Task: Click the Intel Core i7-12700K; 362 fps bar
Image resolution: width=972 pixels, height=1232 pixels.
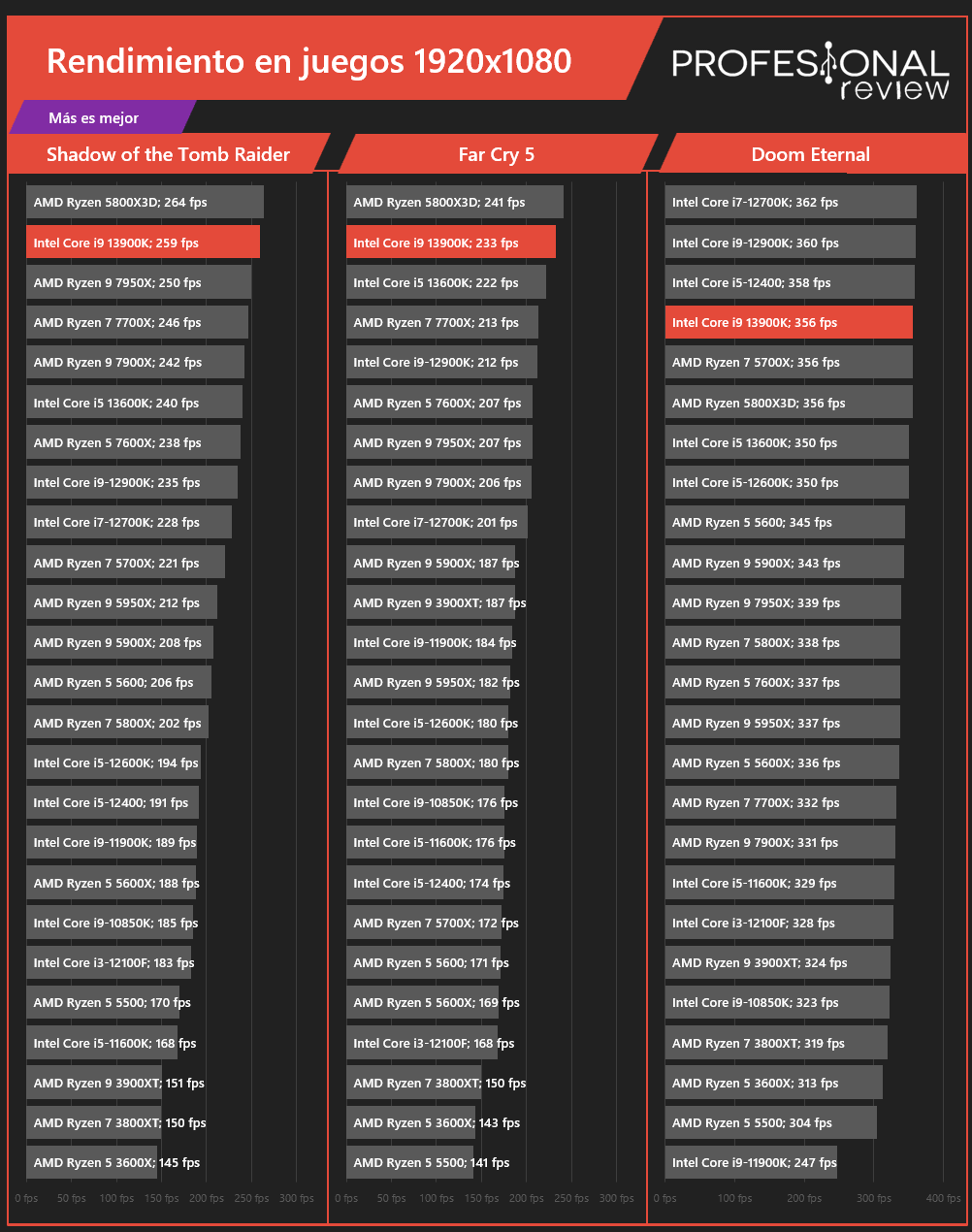Action: coord(791,202)
